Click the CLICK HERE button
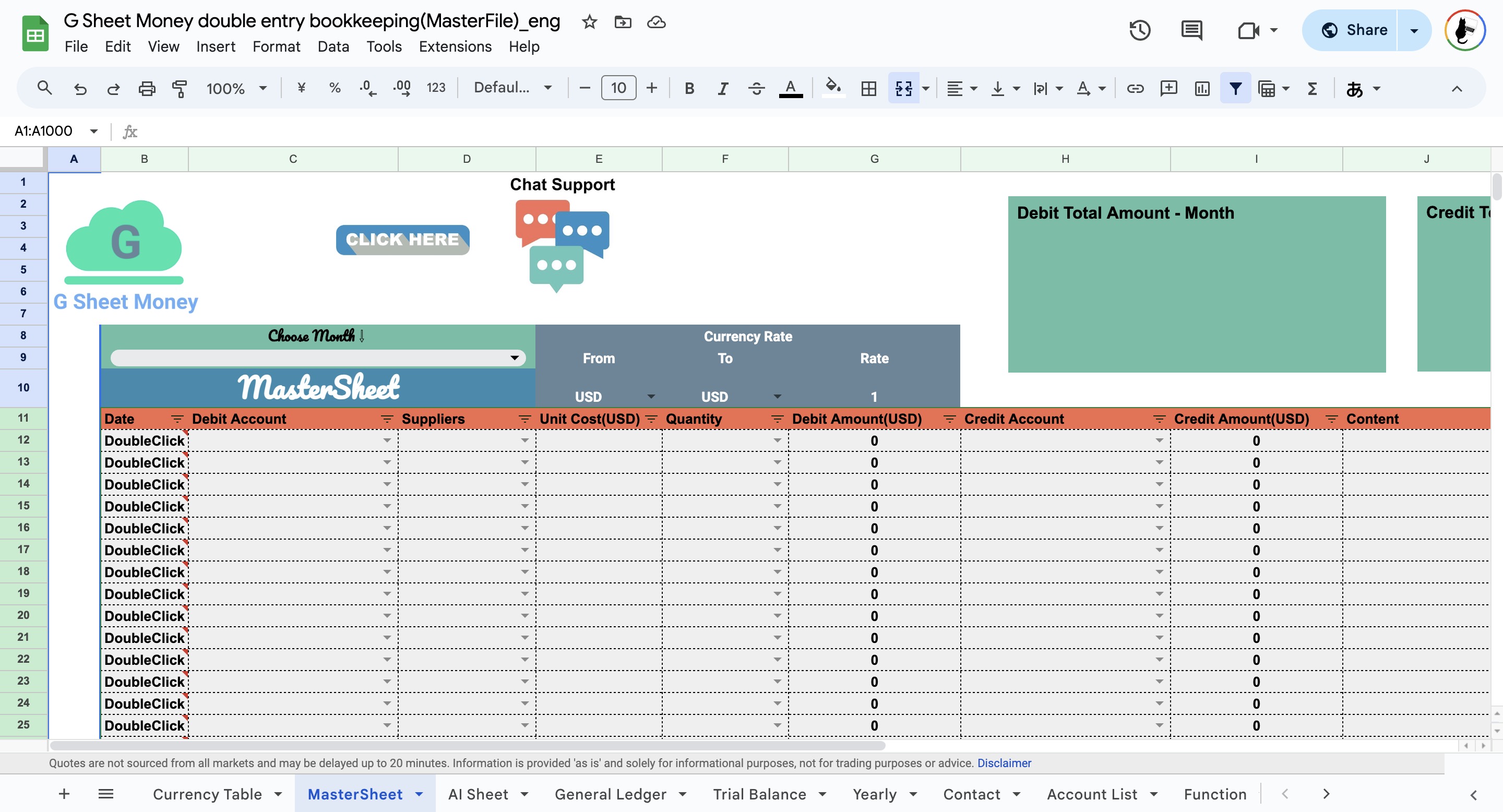Viewport: 1503px width, 812px height. [402, 239]
